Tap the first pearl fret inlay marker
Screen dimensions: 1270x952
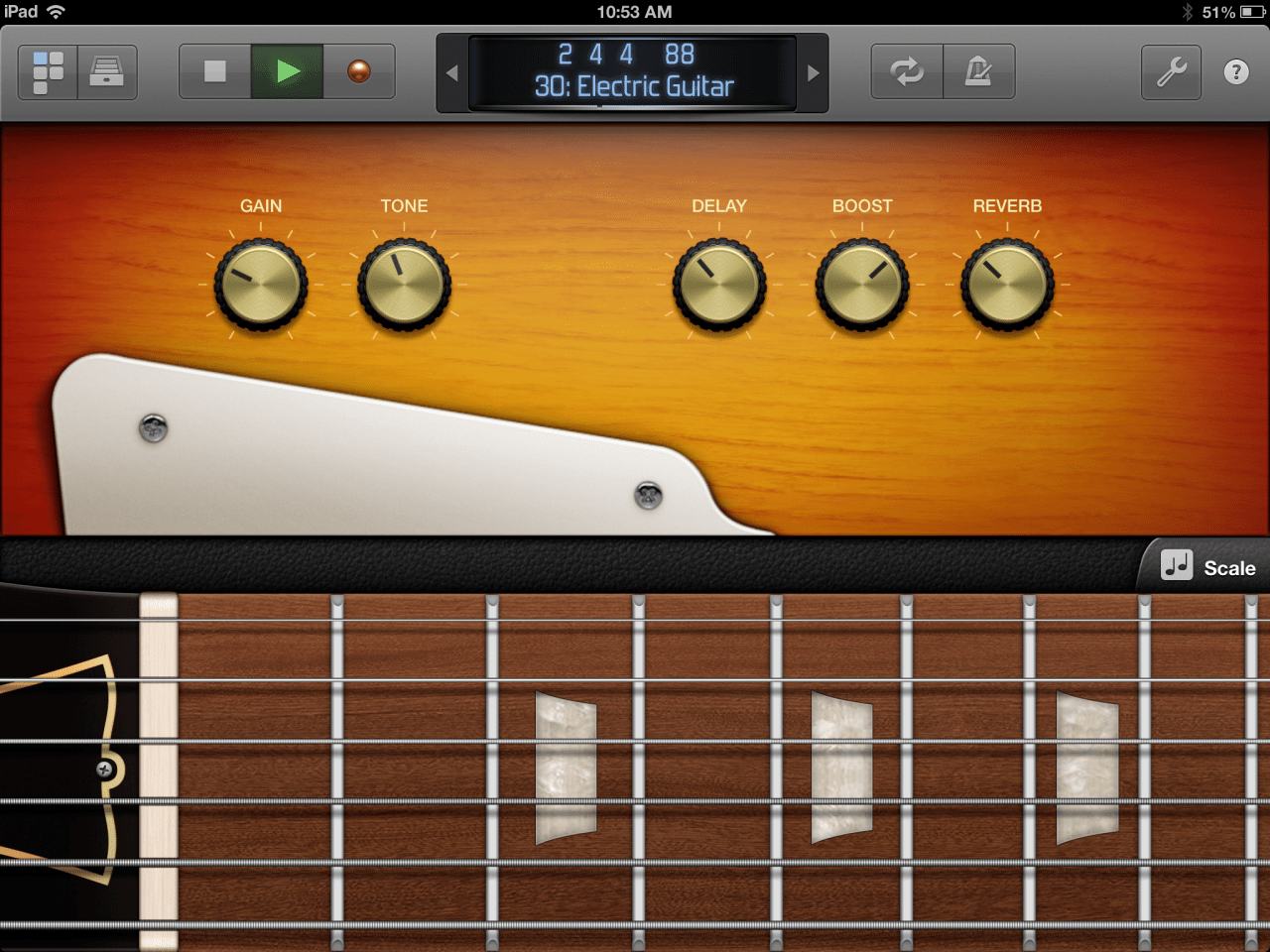(566, 768)
